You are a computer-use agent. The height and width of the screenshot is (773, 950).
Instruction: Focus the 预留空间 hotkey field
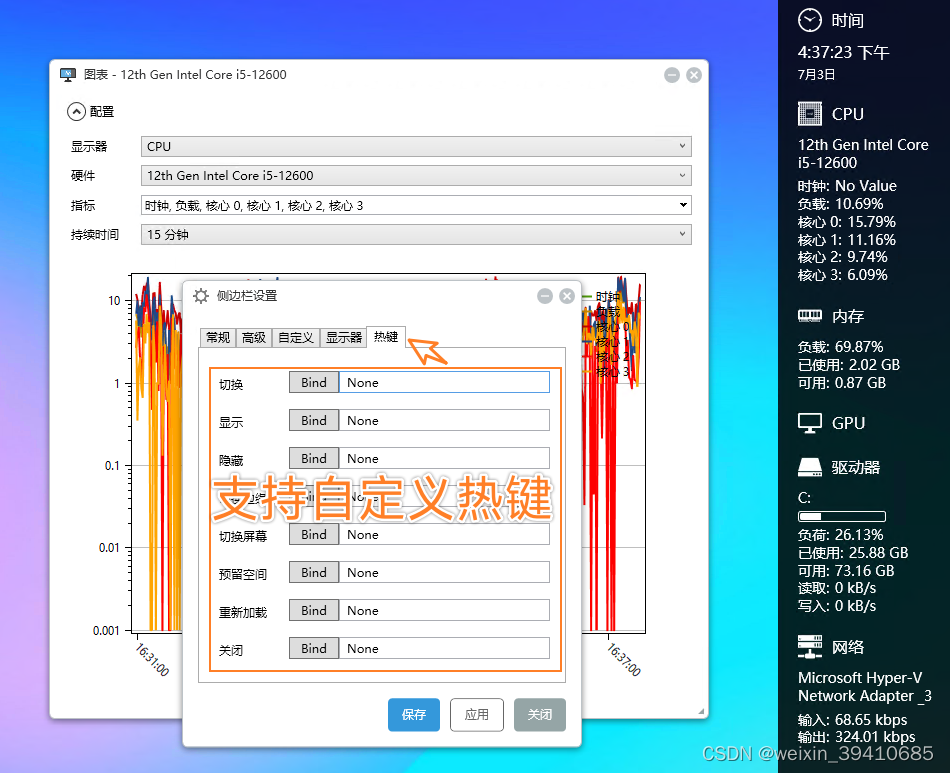click(x=444, y=572)
